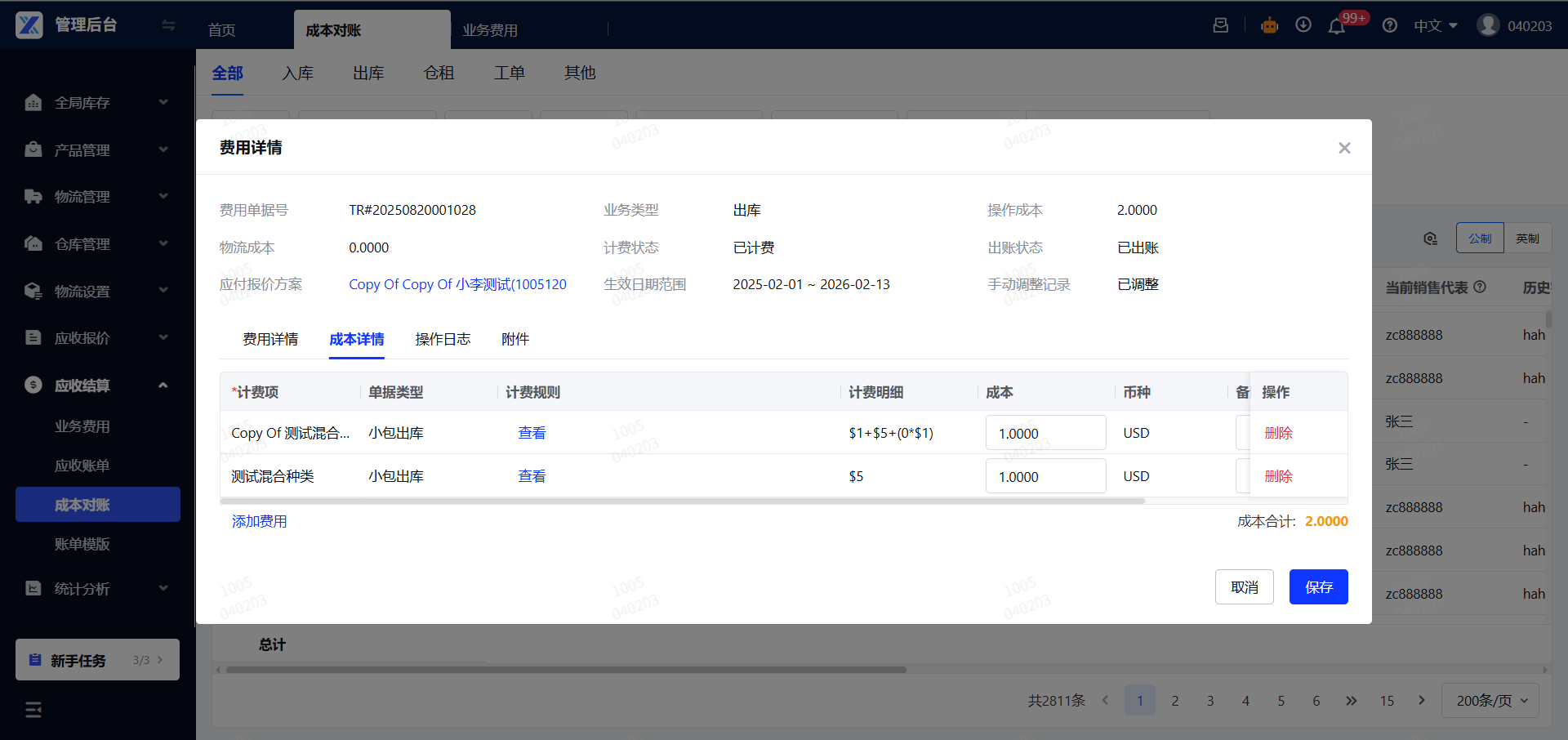Go to previous page arrow in pagination
Viewport: 1568px width, 740px height.
pyautogui.click(x=1105, y=700)
